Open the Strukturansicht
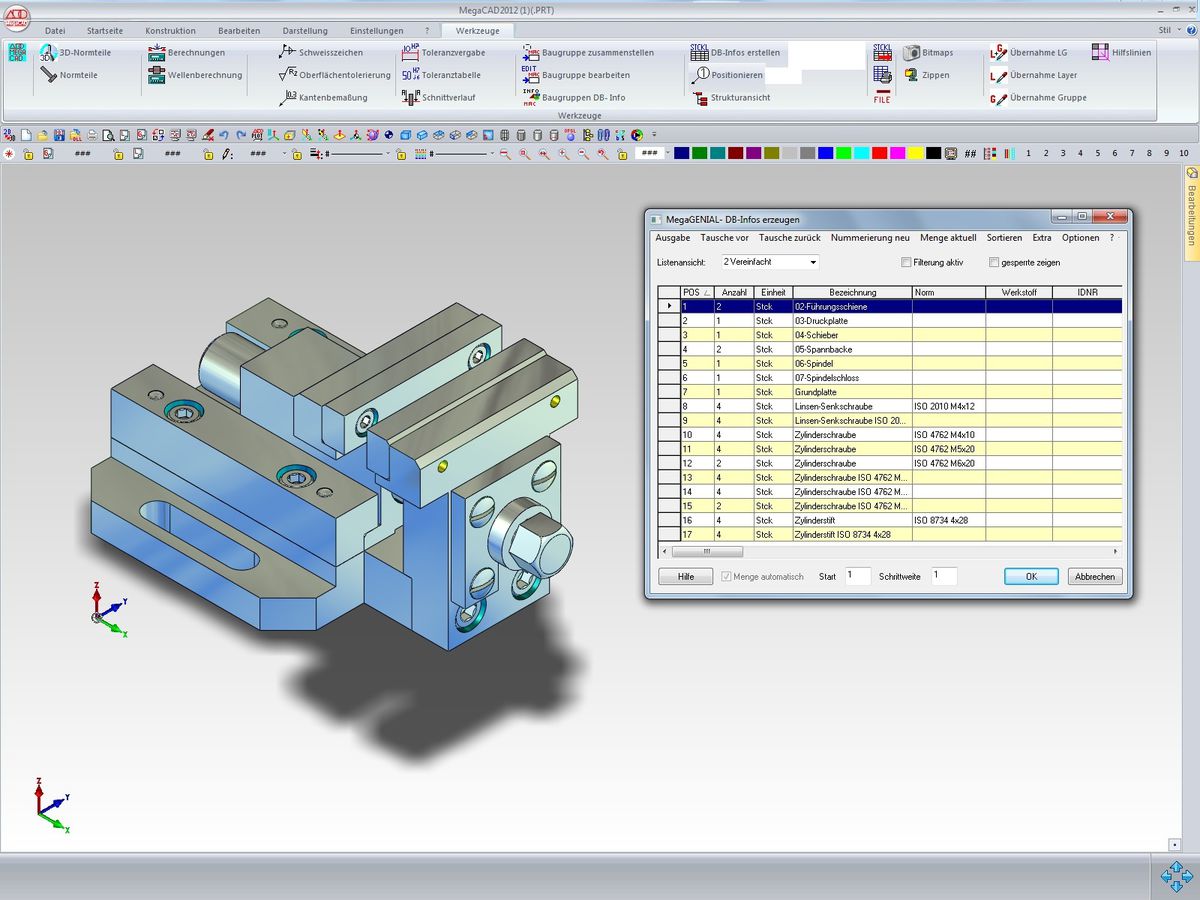This screenshot has height=900, width=1200. tap(730, 97)
